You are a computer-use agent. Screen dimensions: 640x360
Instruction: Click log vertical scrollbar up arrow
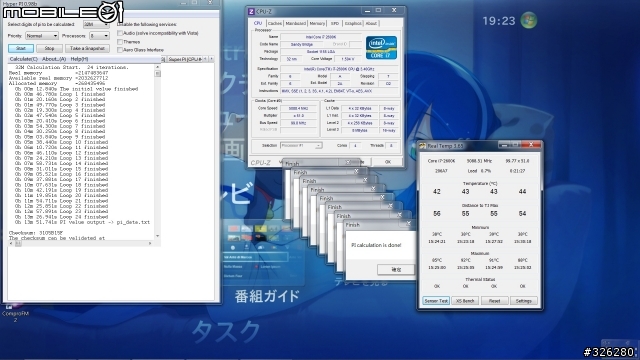158,67
